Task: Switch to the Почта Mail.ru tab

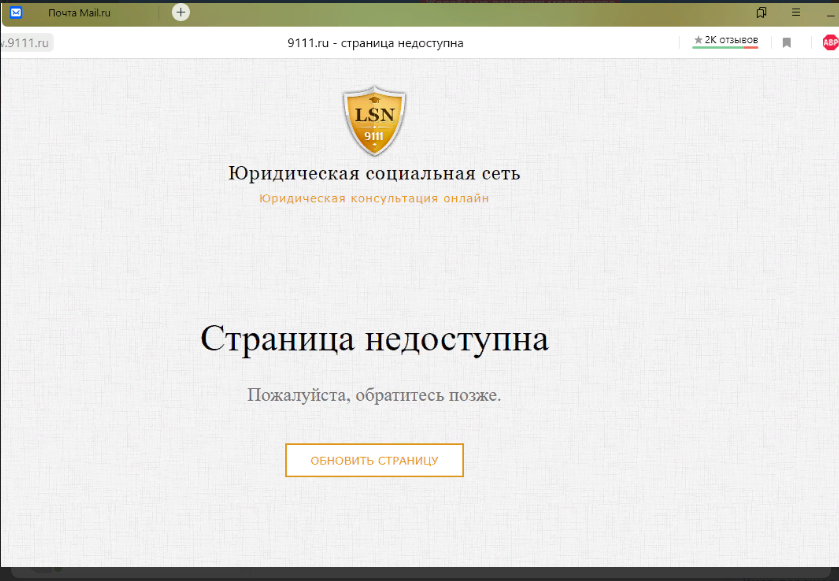Action: pos(80,13)
